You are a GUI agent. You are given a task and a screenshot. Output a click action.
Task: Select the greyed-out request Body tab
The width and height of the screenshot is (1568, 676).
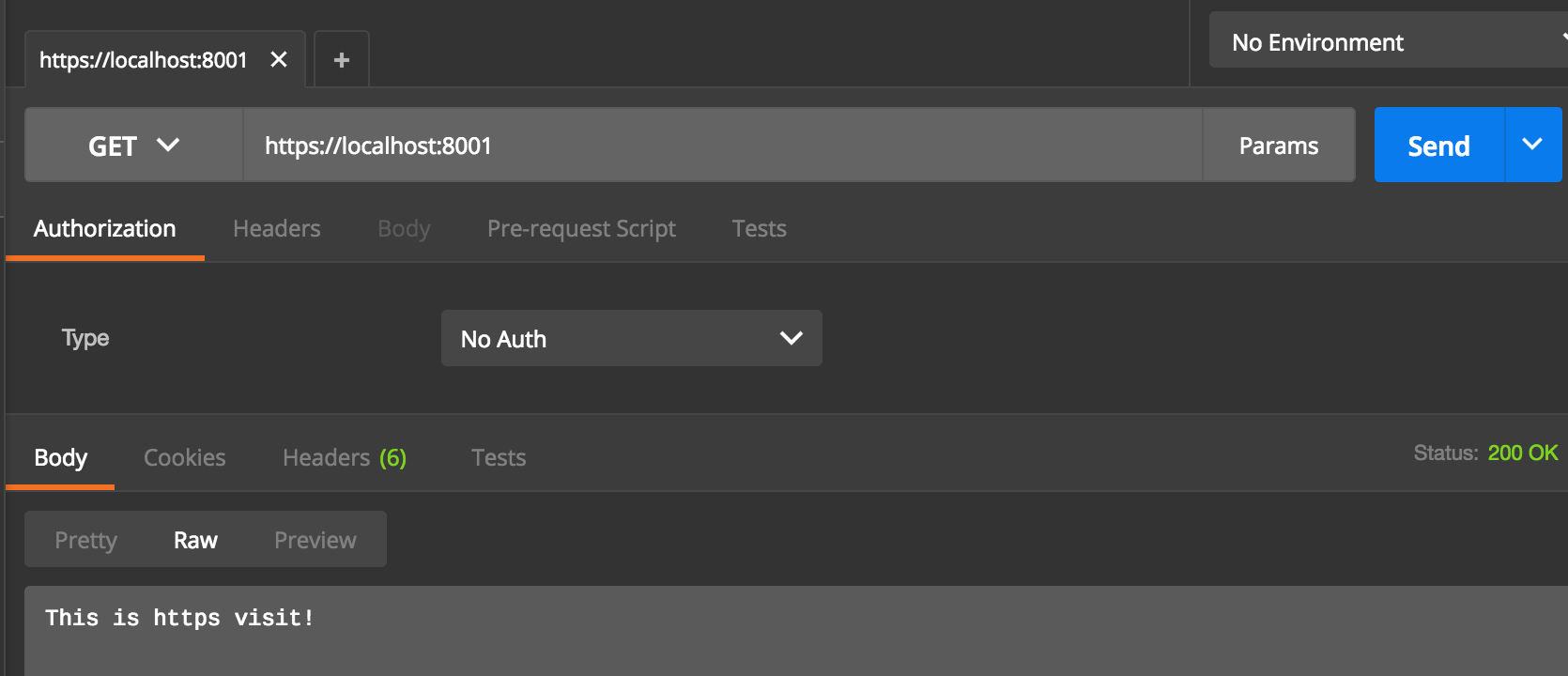[404, 229]
